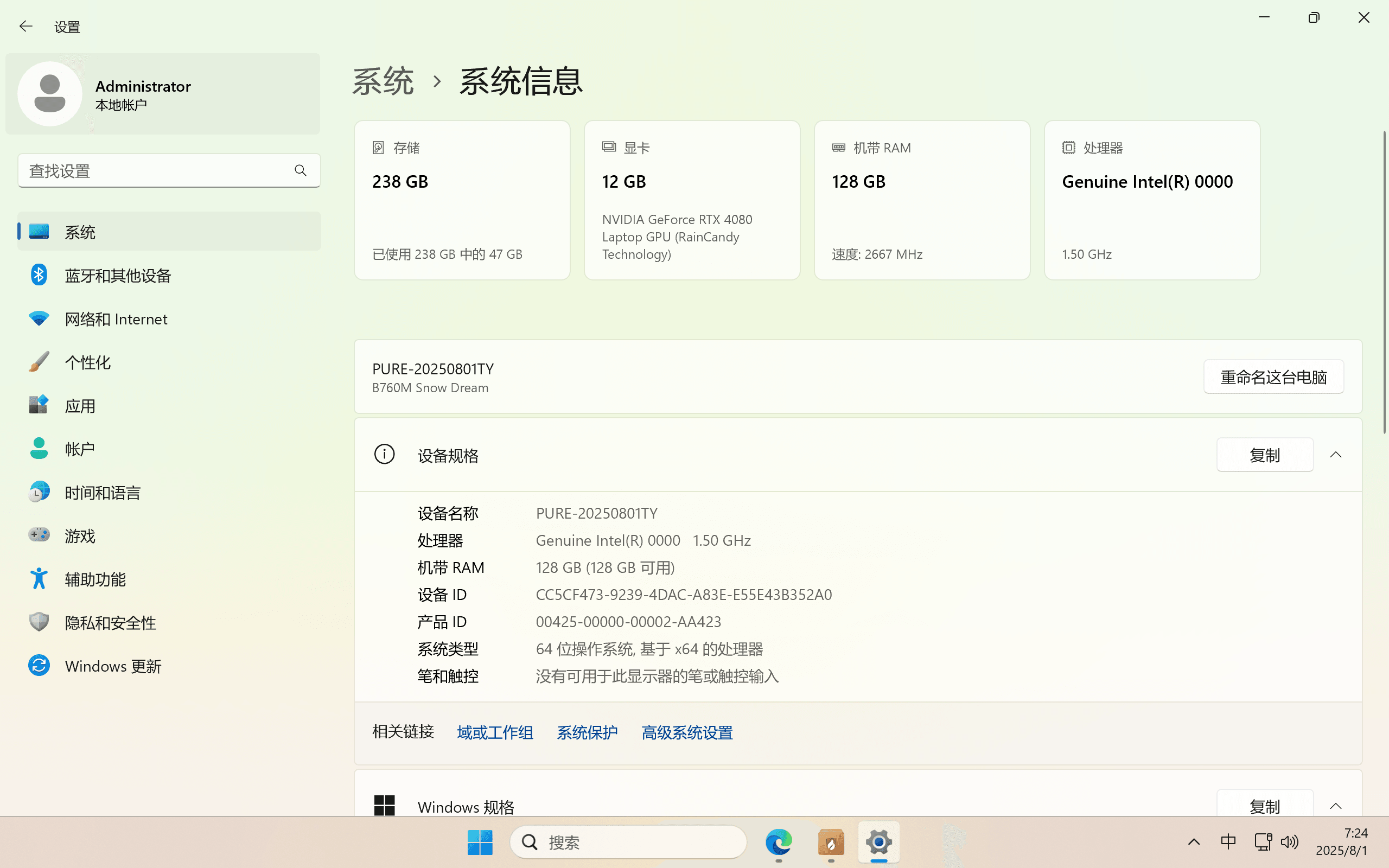Image resolution: width=1389 pixels, height=868 pixels.
Task: Open the 高级系统设置 link
Action: tap(687, 732)
